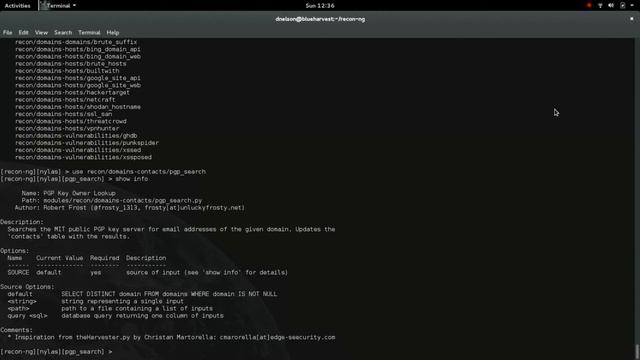Viewport: 640px width, 360px height.
Task: Click the 'Source Options:' heading
Action: [27, 287]
